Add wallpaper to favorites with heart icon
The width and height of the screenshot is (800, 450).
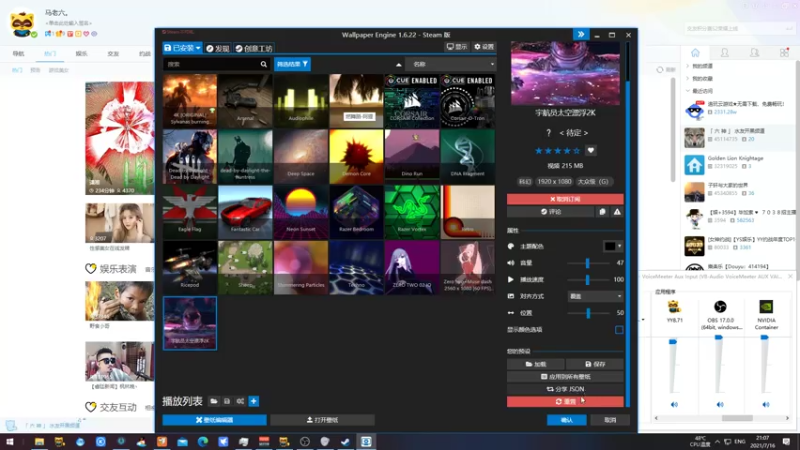[x=591, y=150]
